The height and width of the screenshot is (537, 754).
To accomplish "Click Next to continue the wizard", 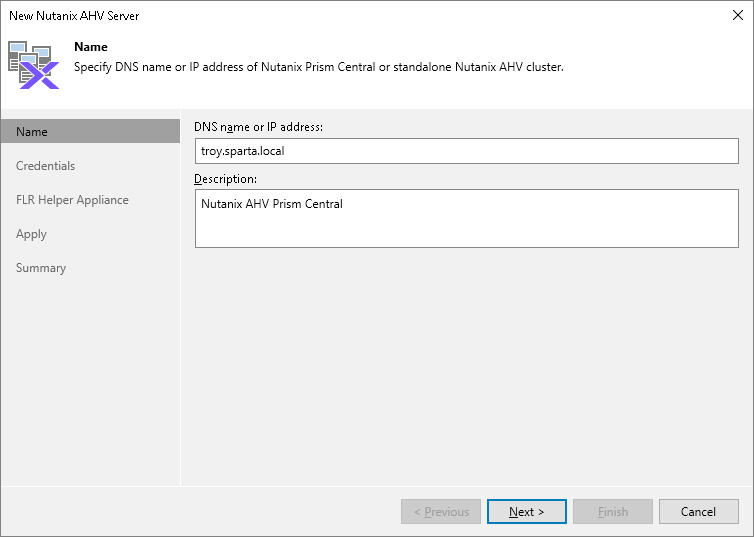I will [526, 512].
